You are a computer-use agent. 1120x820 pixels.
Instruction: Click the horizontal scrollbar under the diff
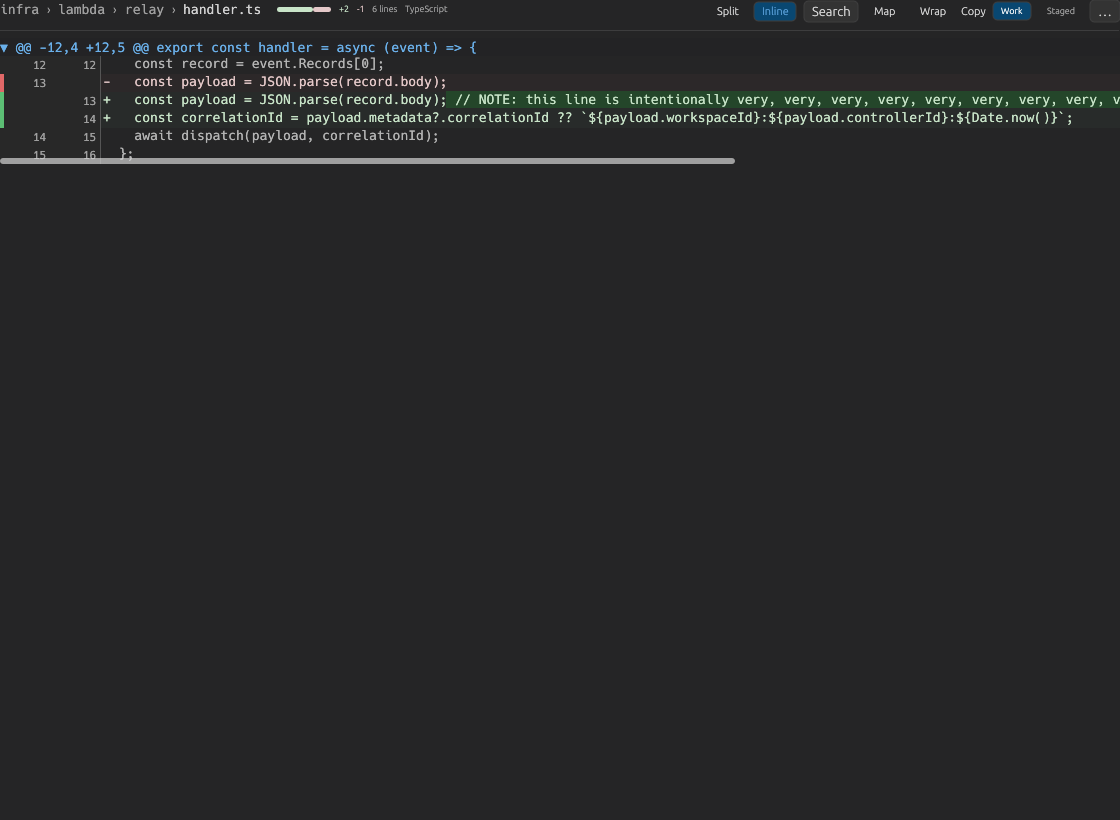(367, 161)
